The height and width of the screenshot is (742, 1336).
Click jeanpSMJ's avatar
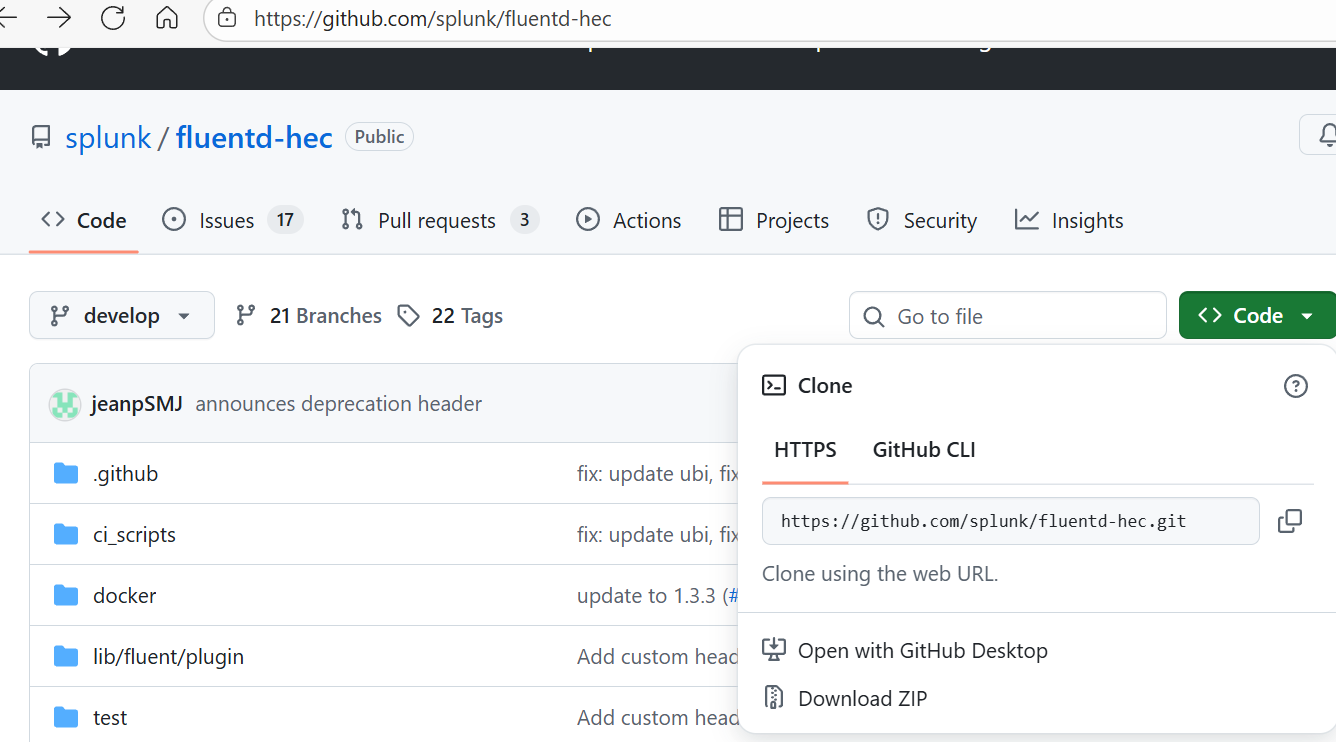tap(65, 404)
